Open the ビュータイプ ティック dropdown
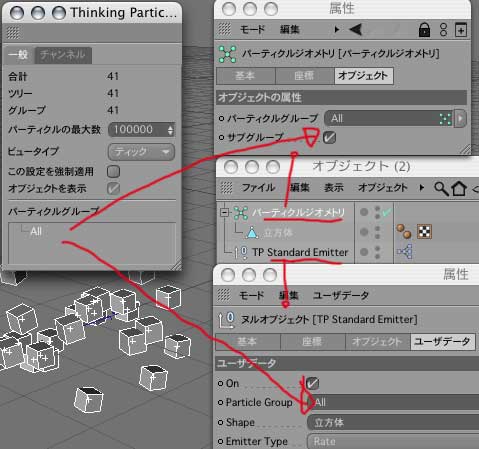Viewport: 479px width, 449px height. coord(141,152)
